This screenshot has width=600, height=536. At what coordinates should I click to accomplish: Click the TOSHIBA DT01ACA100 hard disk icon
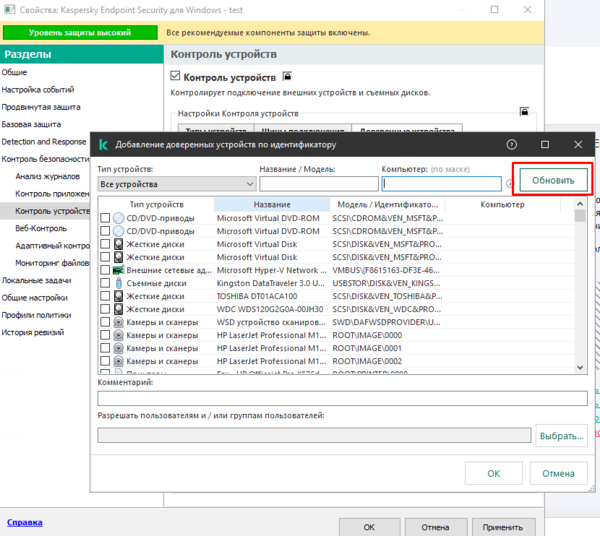click(x=118, y=296)
